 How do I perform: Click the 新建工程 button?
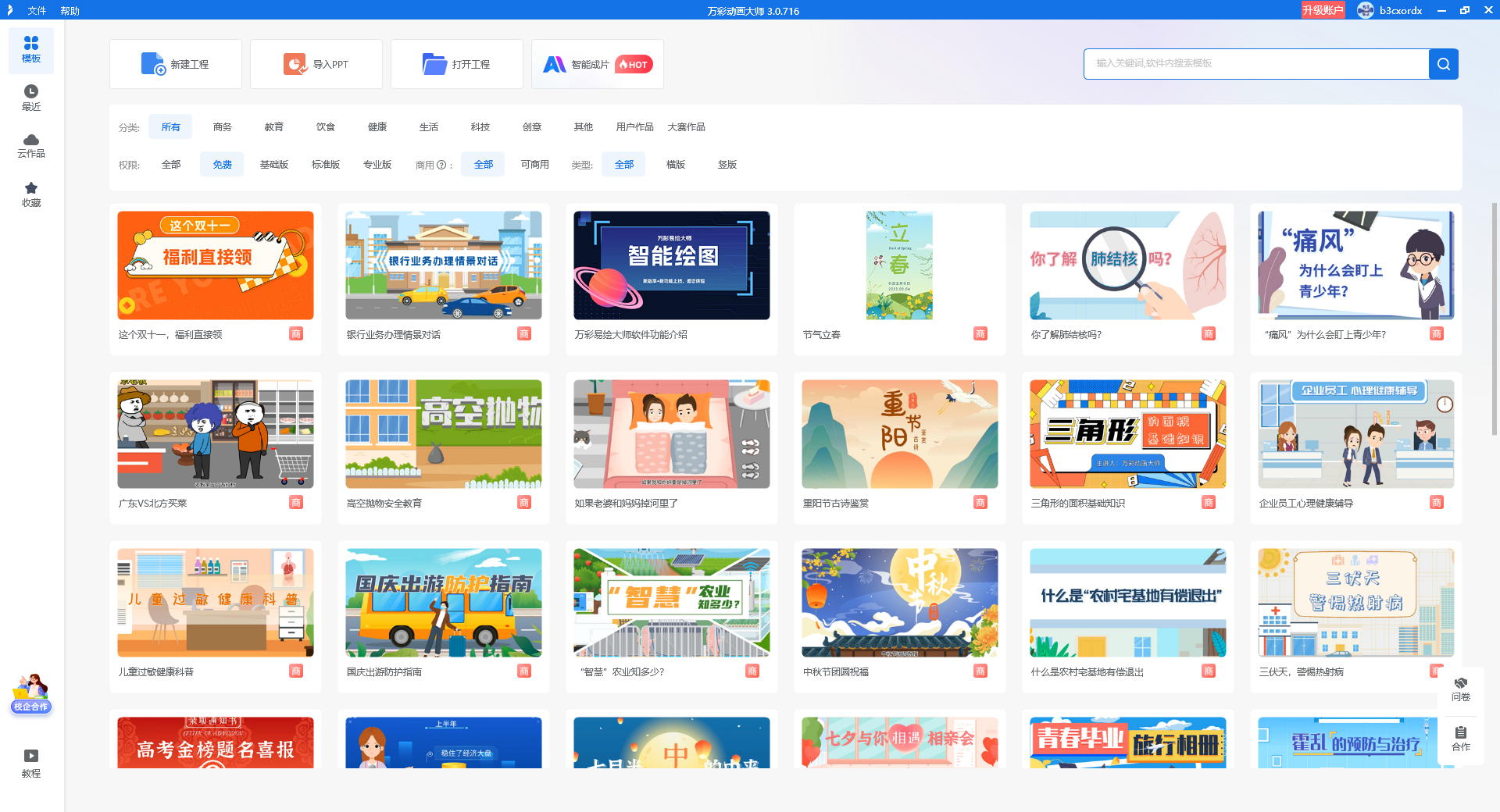176,64
